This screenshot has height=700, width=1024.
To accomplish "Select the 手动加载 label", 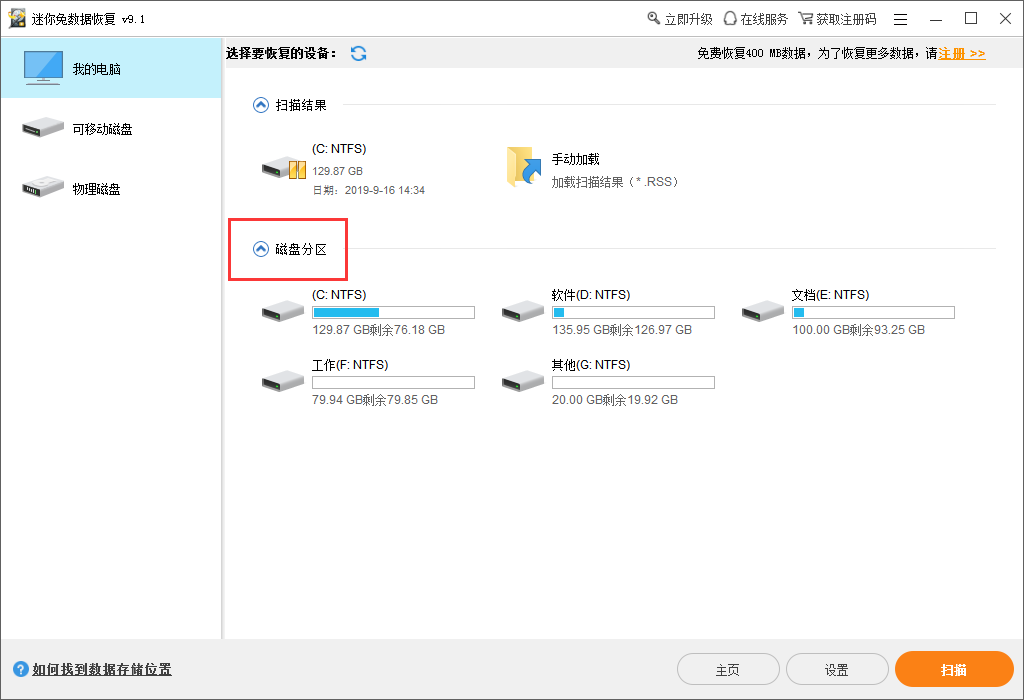I will [x=575, y=159].
